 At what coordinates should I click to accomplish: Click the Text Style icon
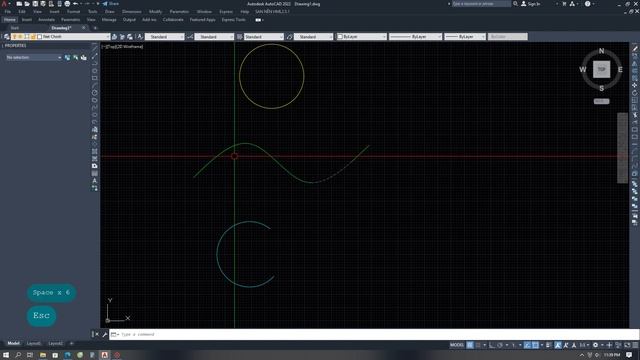140,37
